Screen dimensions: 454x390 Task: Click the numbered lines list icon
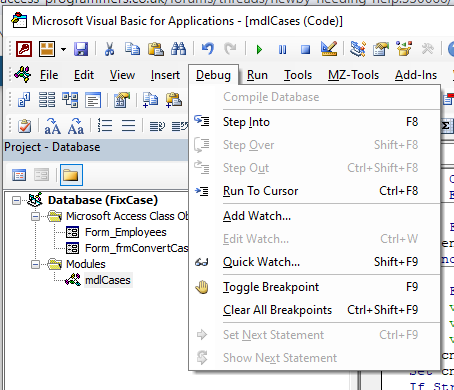point(105,126)
